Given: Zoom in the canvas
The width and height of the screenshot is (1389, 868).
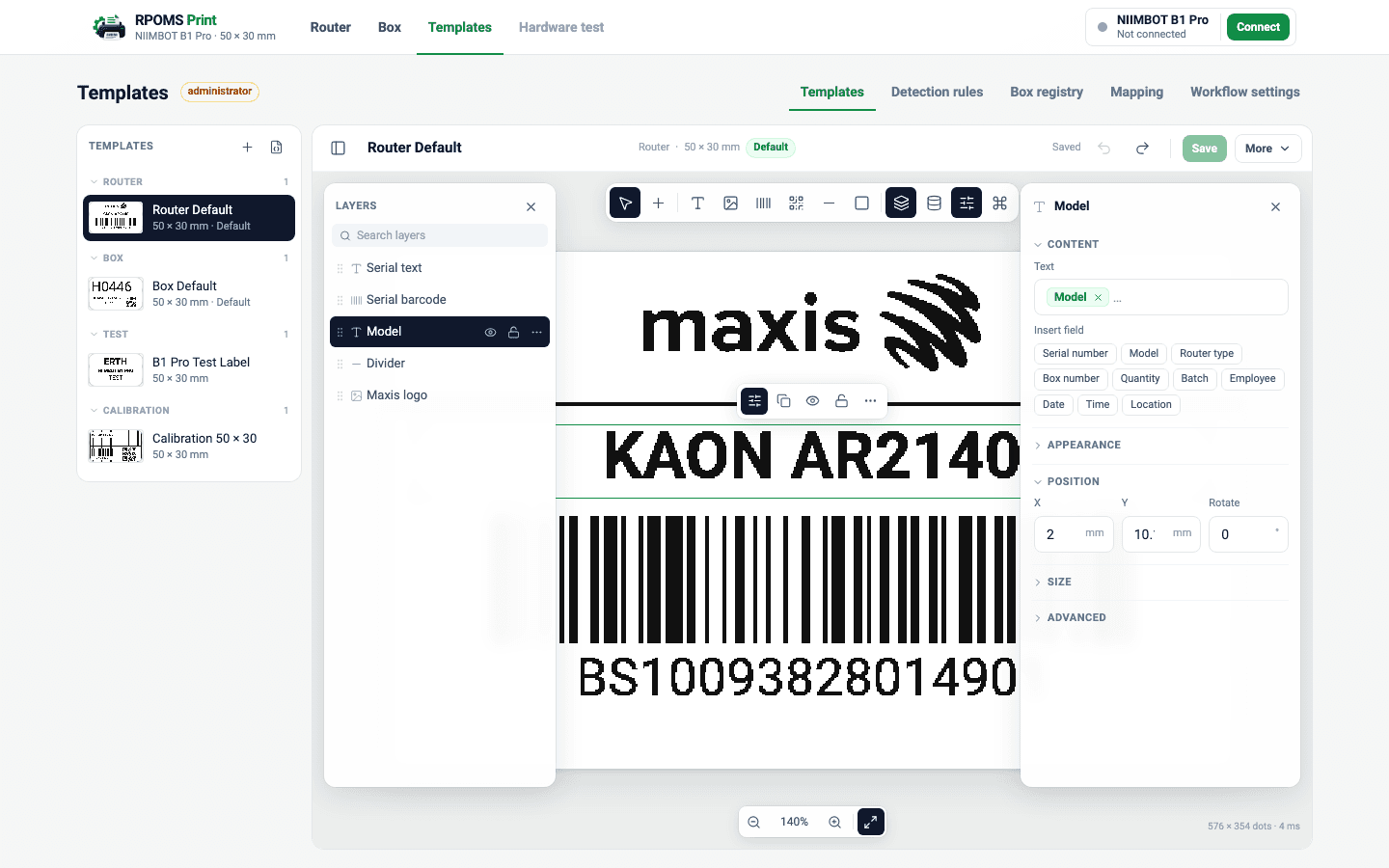Looking at the screenshot, I should coord(834,822).
